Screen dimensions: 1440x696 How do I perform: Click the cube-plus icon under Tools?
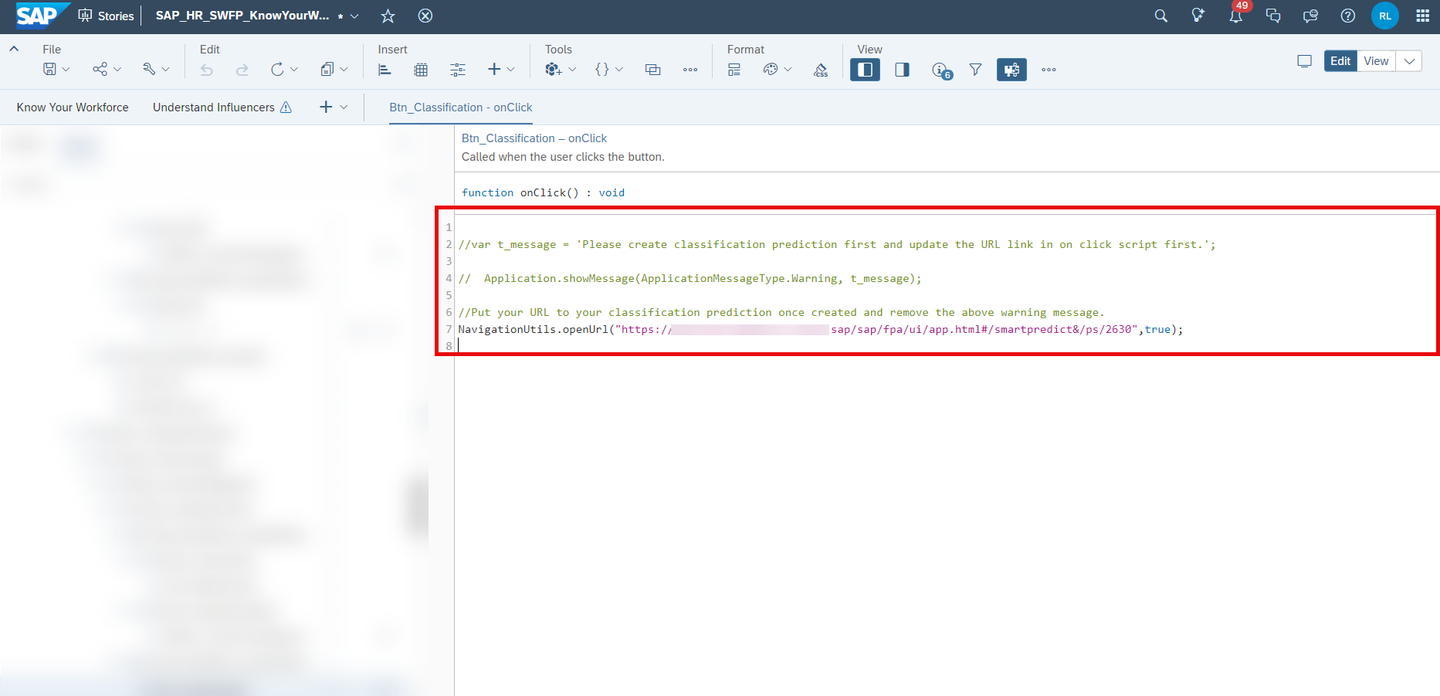(554, 70)
